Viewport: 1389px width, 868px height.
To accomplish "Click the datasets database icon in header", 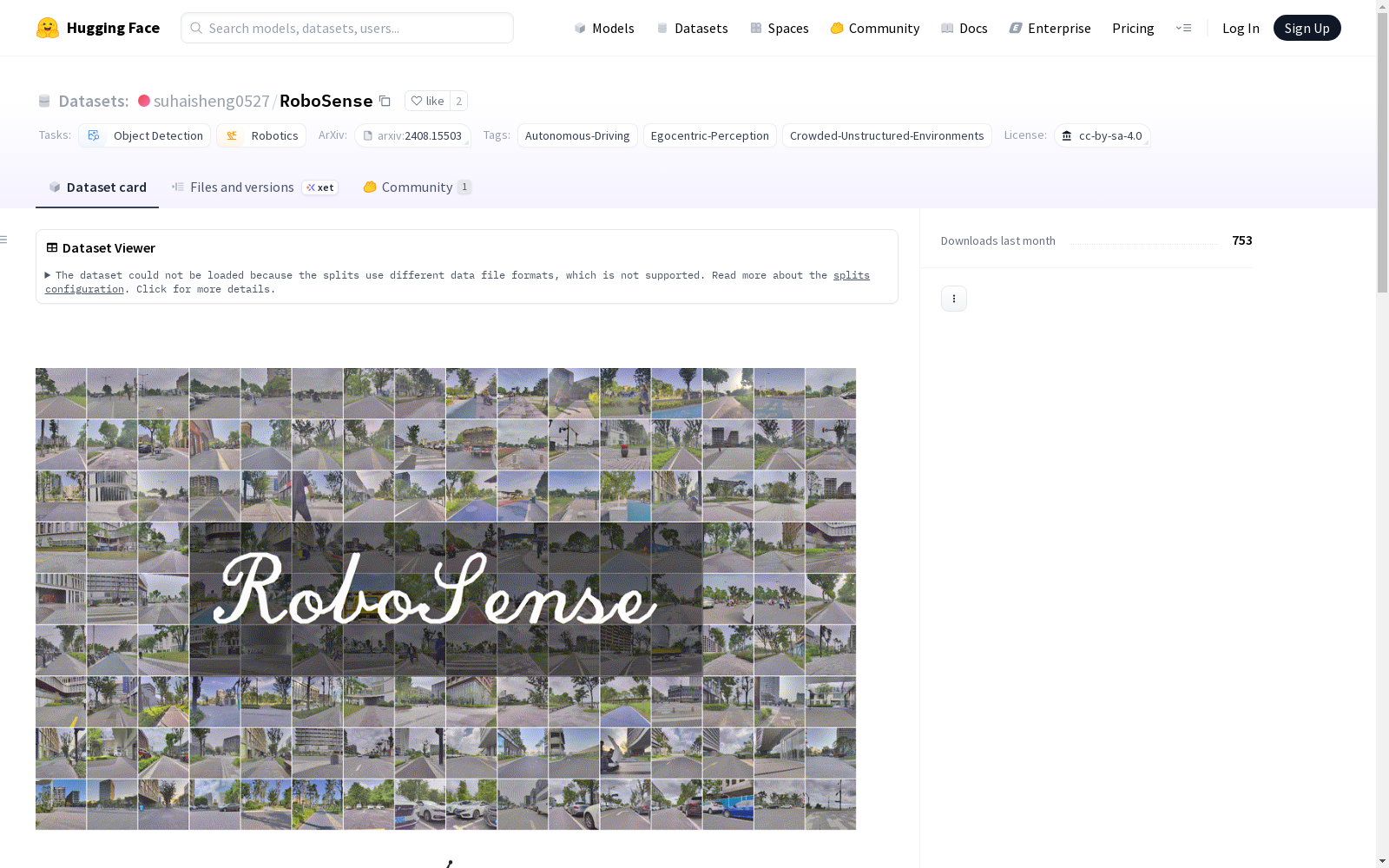I will pyautogui.click(x=44, y=101).
